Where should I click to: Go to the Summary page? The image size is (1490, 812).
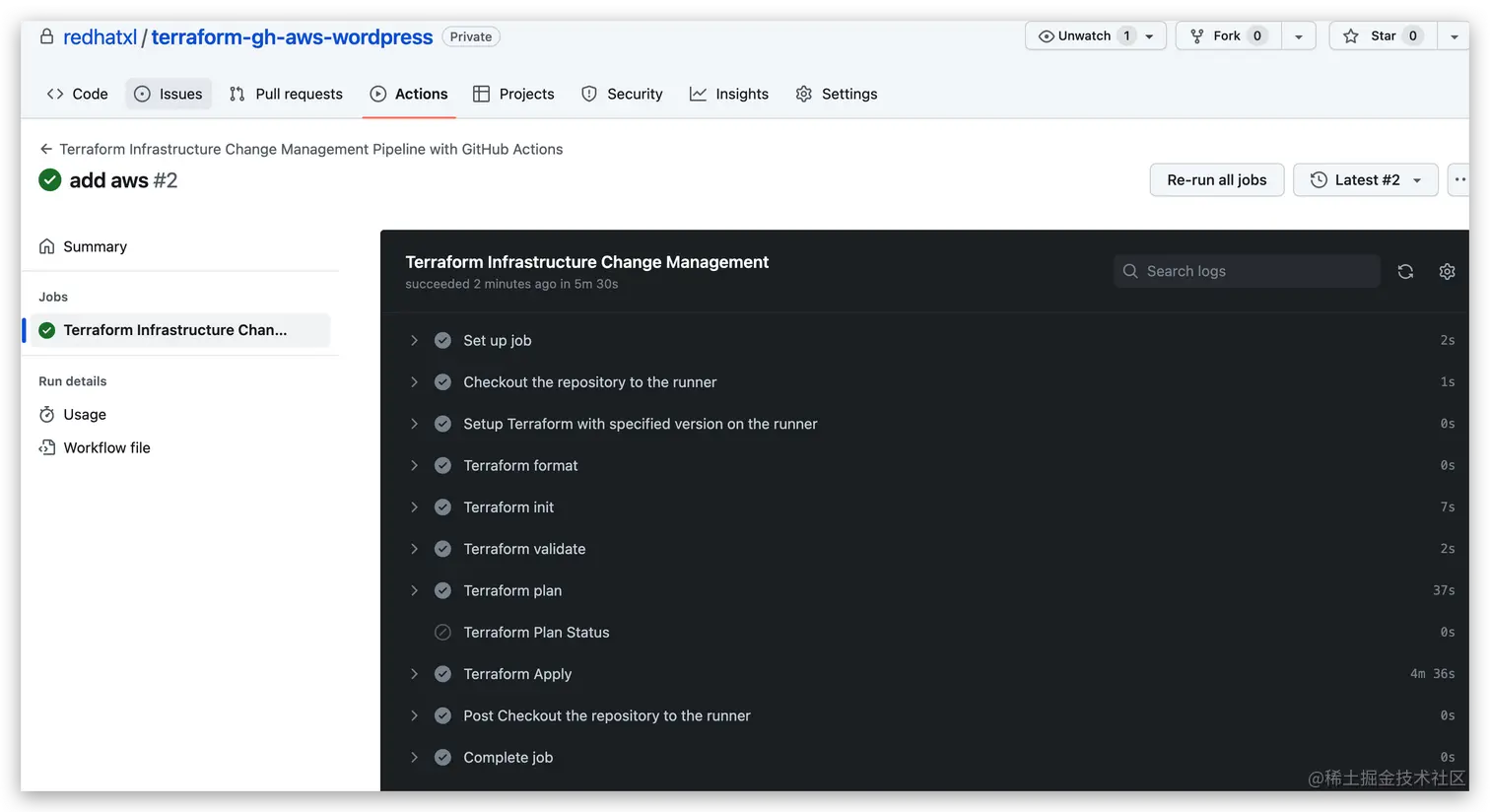(x=96, y=246)
